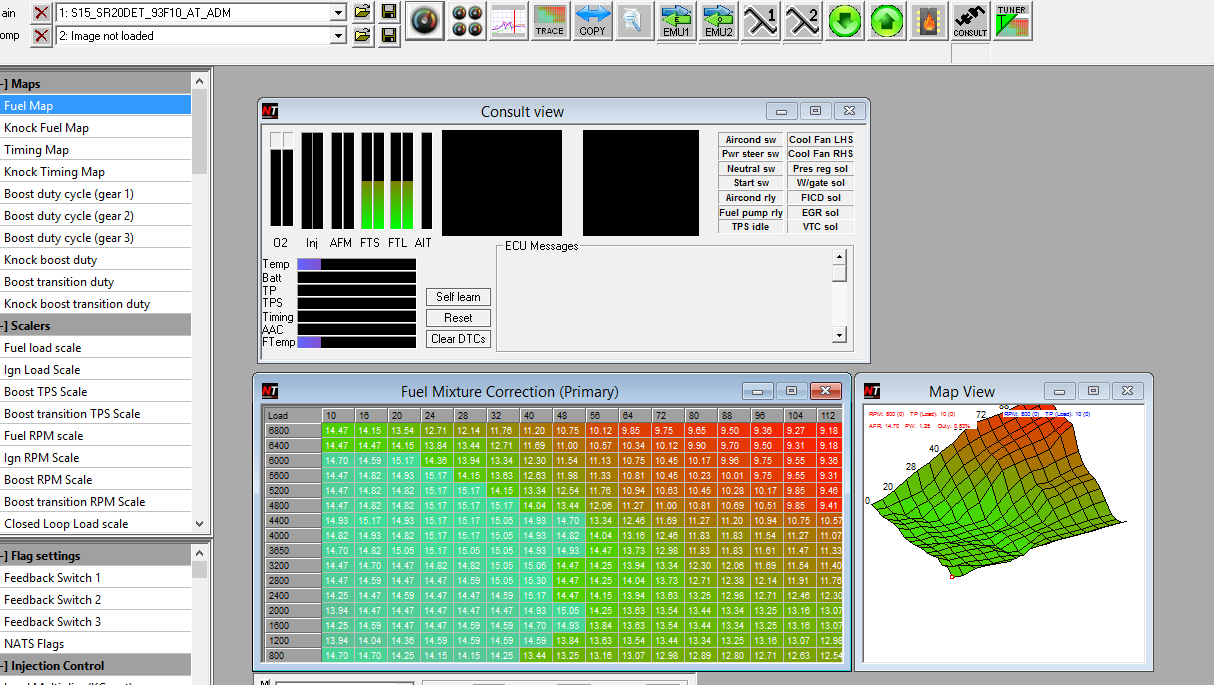Image resolution: width=1214 pixels, height=685 pixels.
Task: Click ECU Messages scrollbar down arrow
Action: point(840,336)
